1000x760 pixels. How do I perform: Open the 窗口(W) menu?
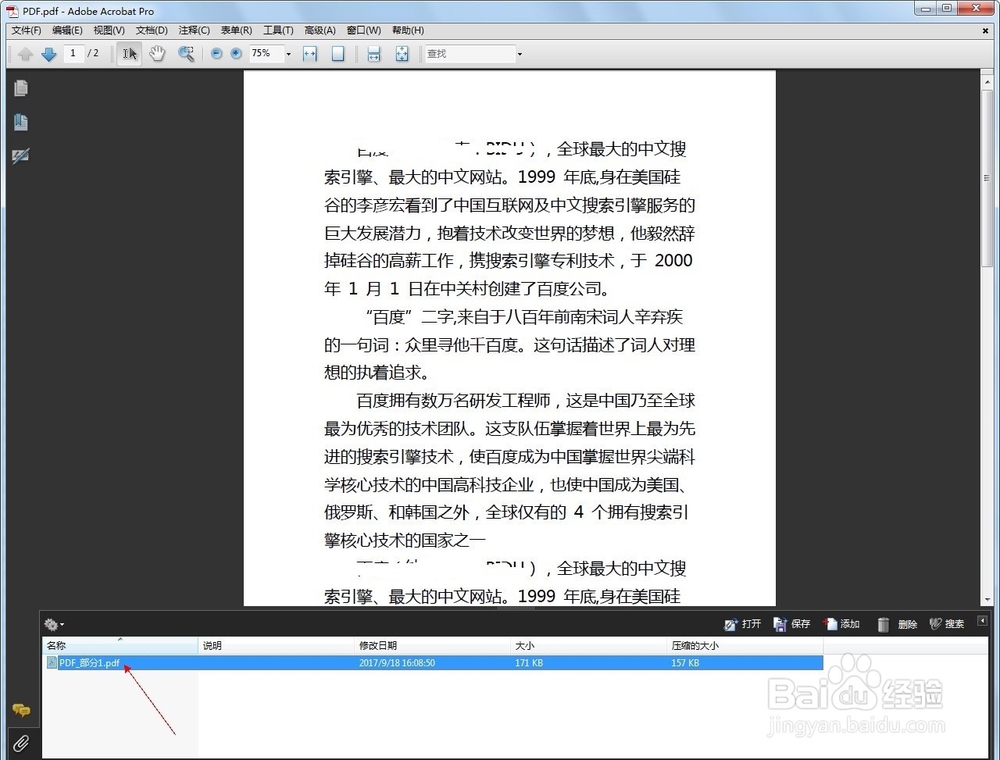(364, 30)
